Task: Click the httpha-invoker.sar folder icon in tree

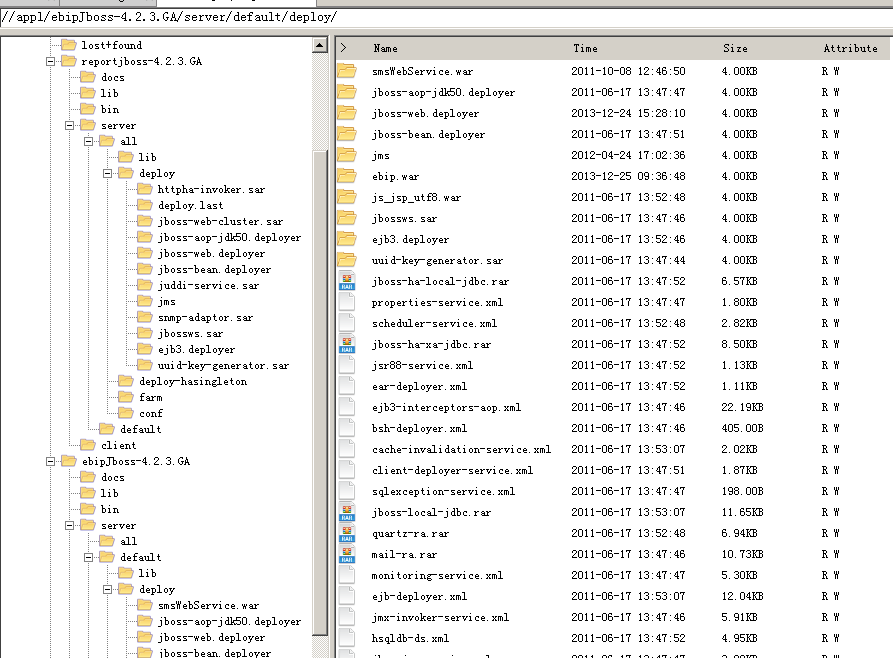Action: [x=145, y=189]
